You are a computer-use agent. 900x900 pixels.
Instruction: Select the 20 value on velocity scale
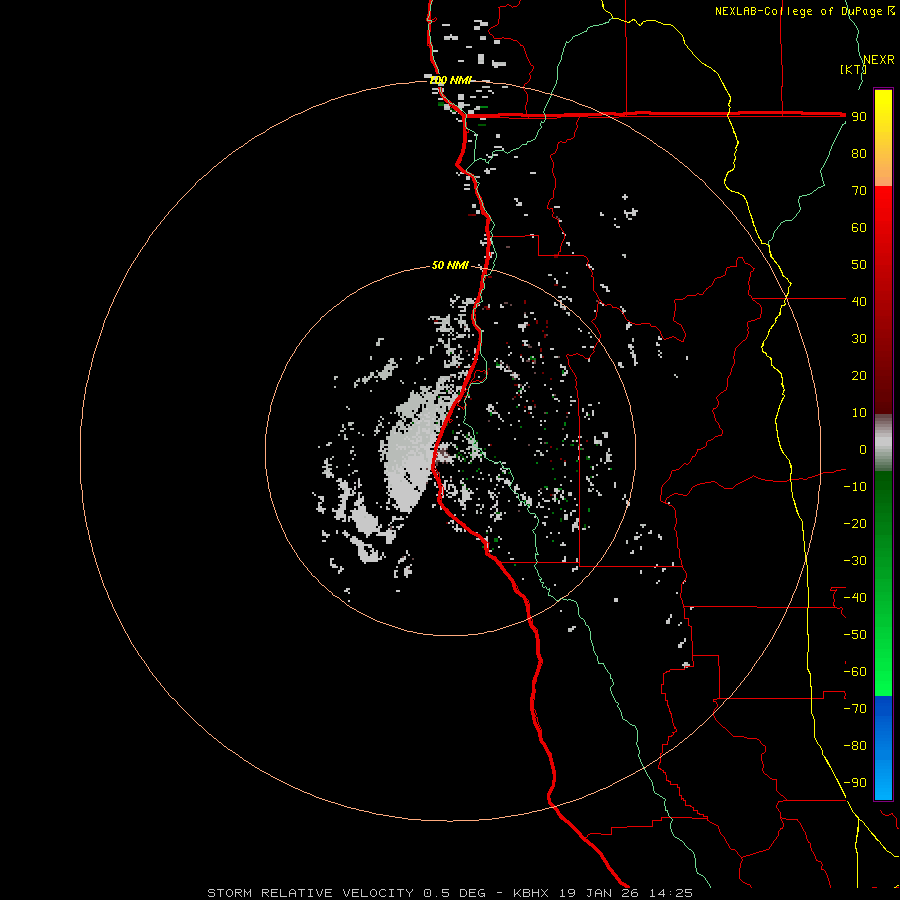[859, 375]
